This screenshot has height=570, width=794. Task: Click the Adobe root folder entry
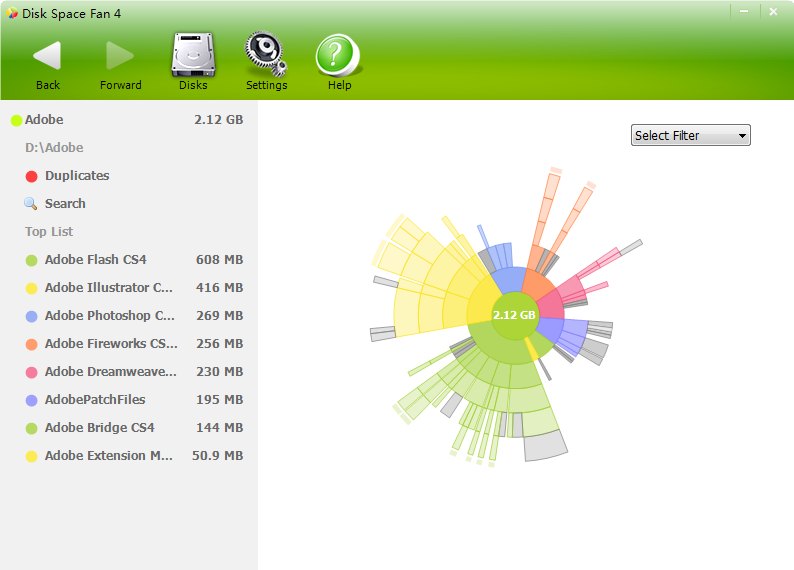click(44, 120)
